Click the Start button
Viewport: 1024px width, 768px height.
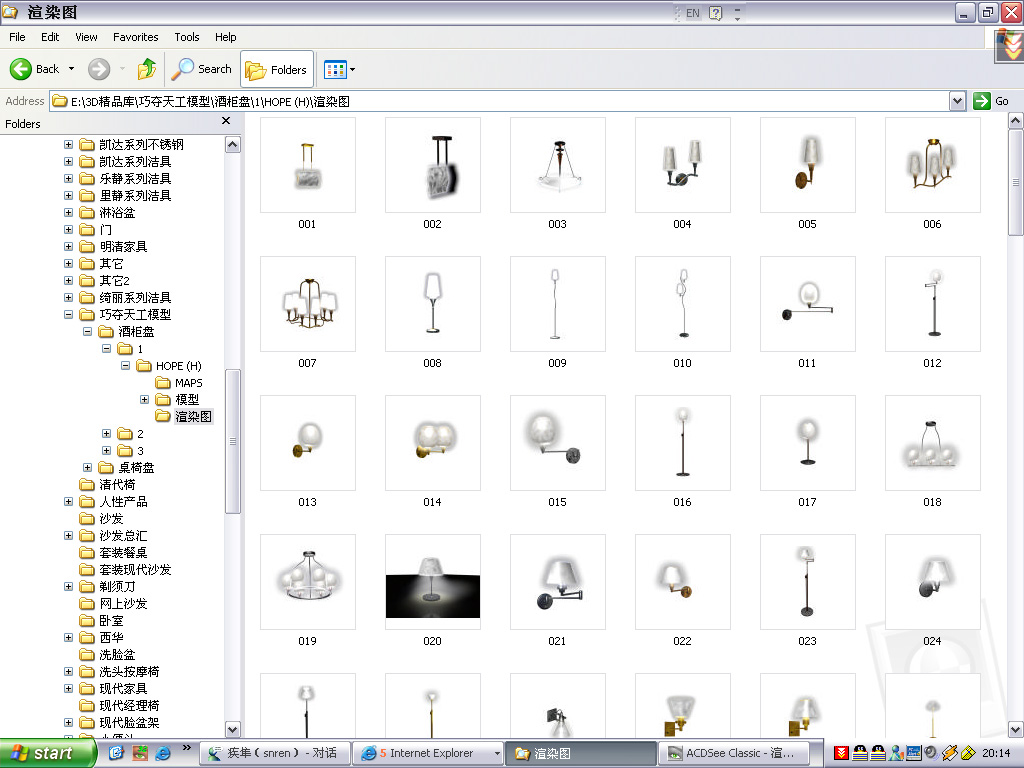[x=42, y=753]
